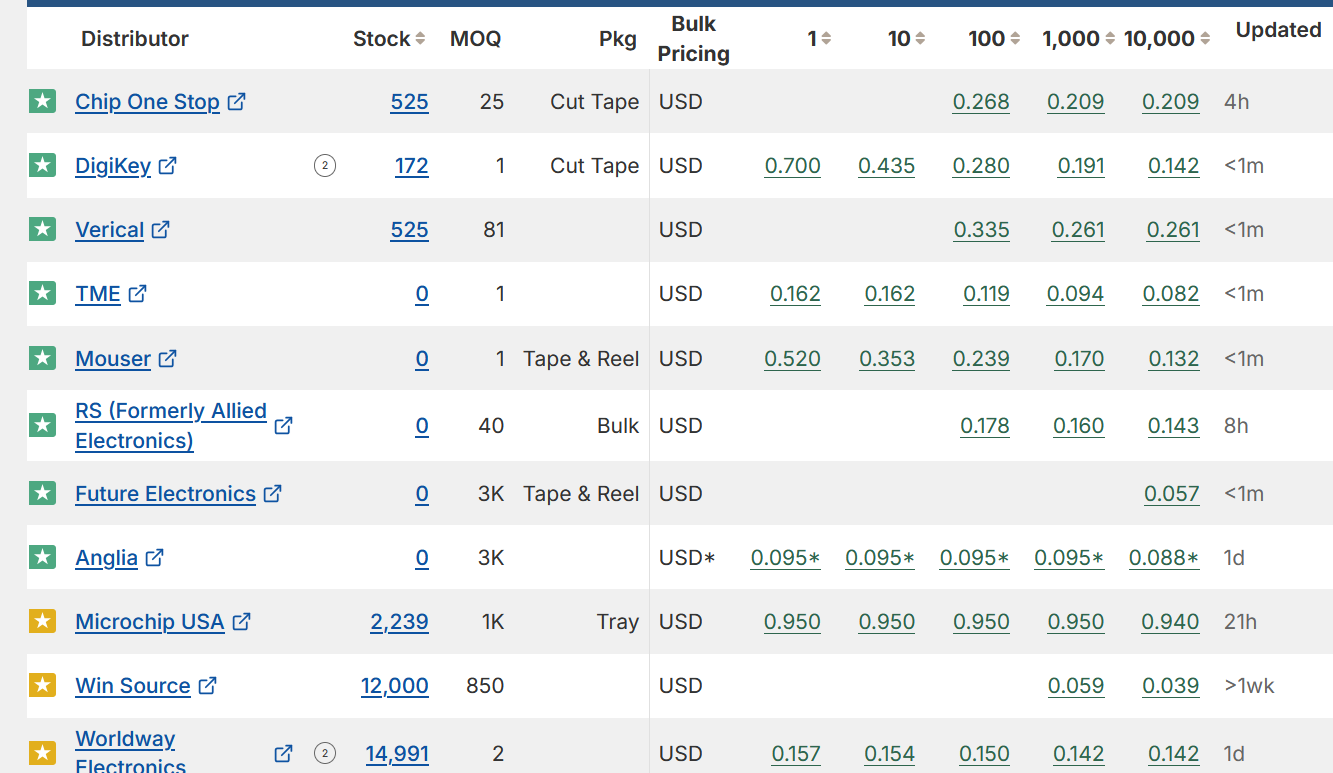Click Win Source price 0.039
Screen dimensions: 1333x773
click(x=1171, y=686)
